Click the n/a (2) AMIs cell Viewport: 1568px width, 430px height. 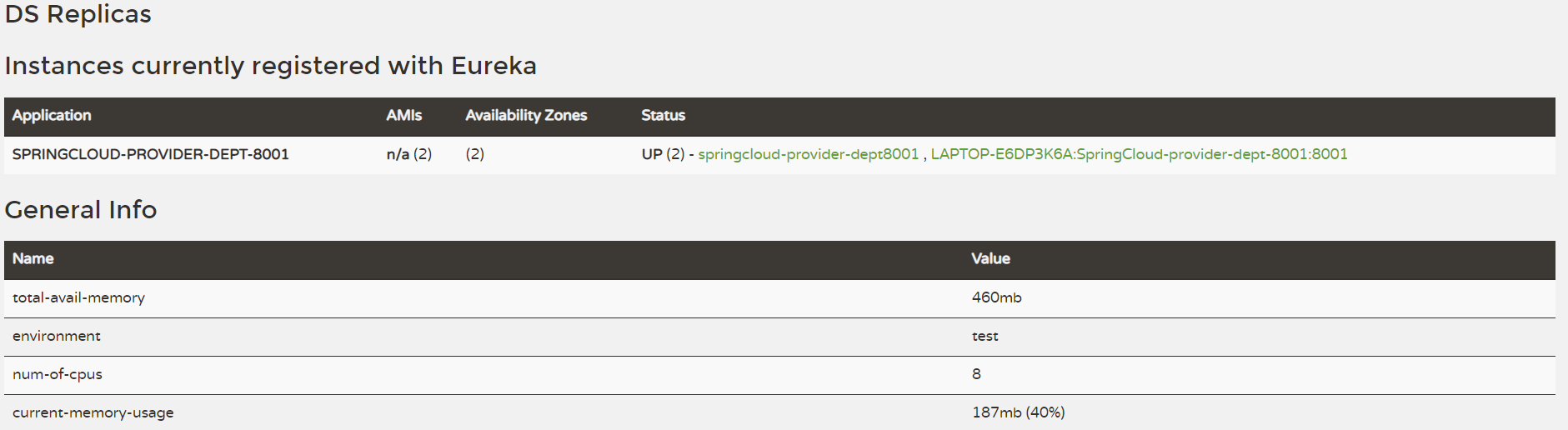(x=408, y=154)
